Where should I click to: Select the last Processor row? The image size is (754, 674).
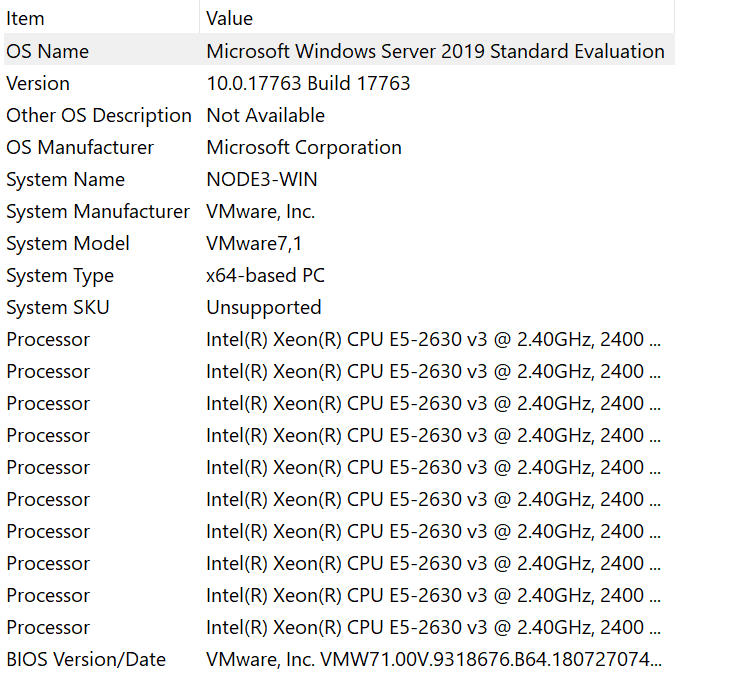tap(339, 627)
